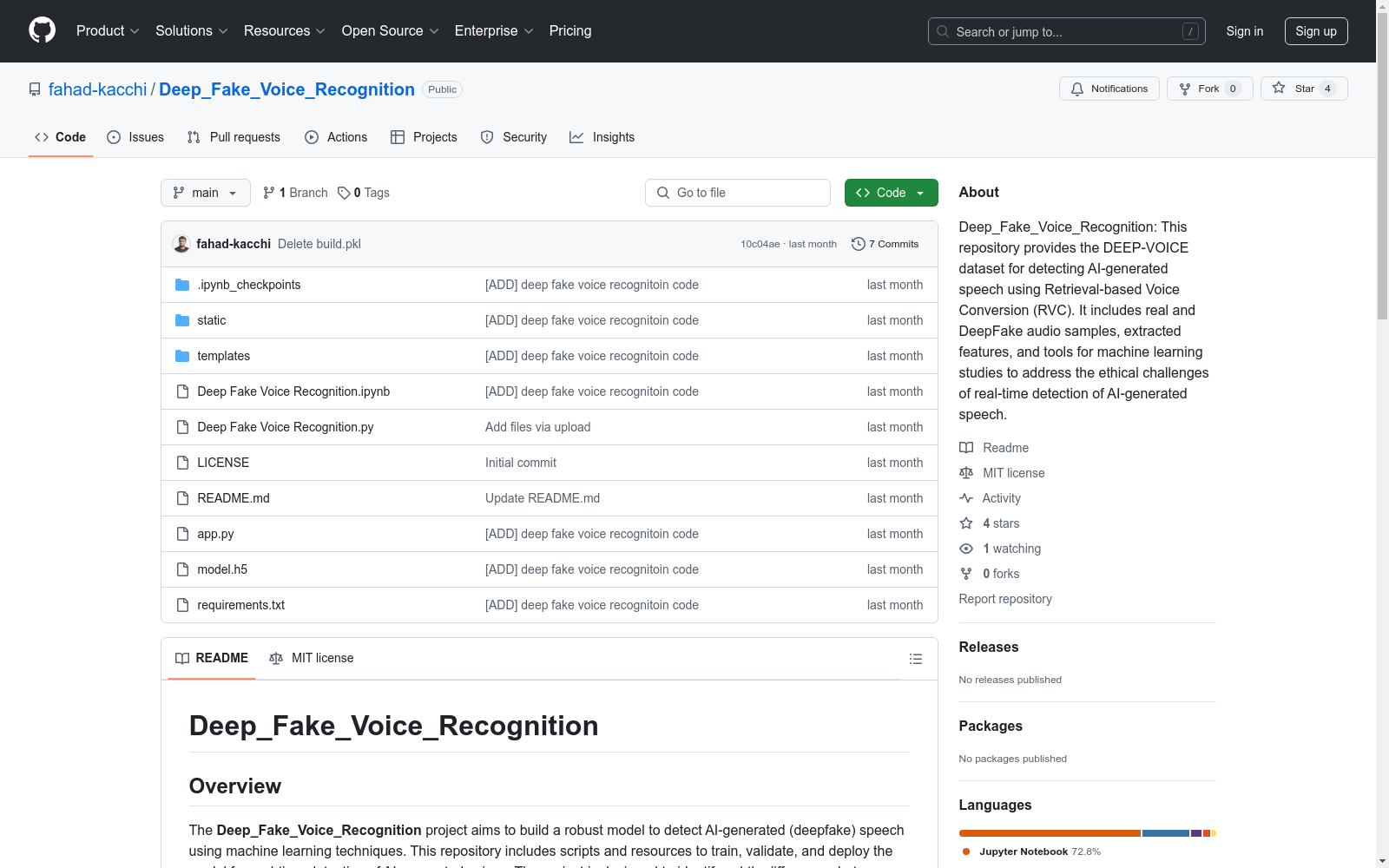Open fahad-kacchi avatar in commit row
1389x868 pixels.
[181, 244]
